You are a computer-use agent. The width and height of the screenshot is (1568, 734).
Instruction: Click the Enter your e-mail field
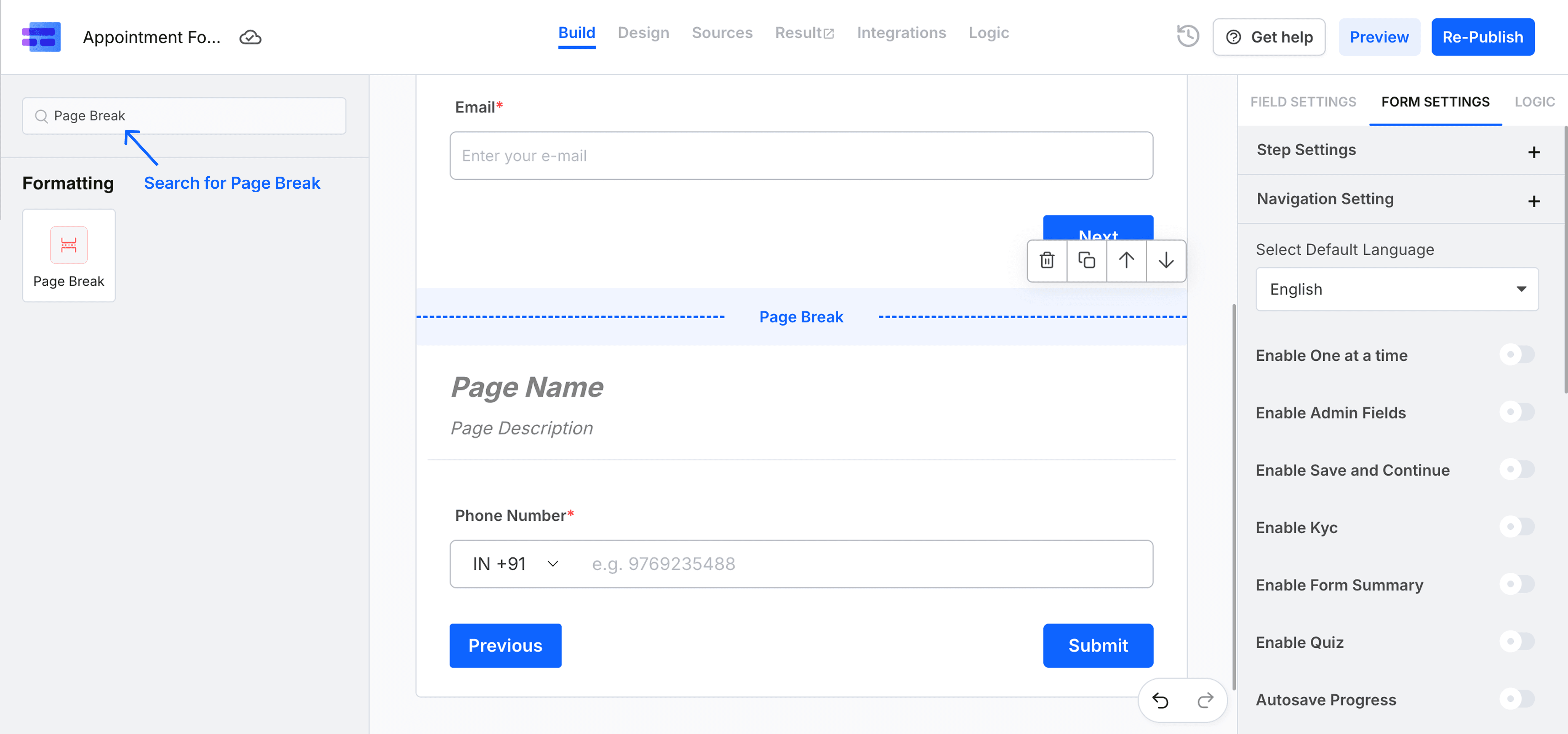[801, 156]
